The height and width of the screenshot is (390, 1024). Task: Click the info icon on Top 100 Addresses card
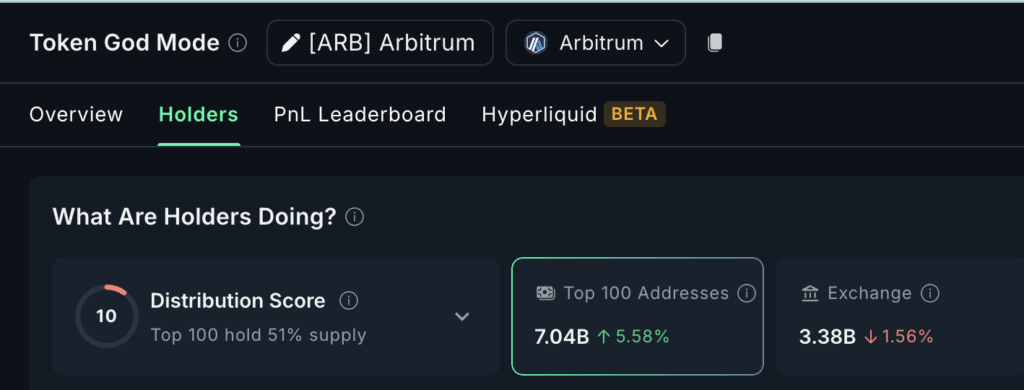pos(746,293)
